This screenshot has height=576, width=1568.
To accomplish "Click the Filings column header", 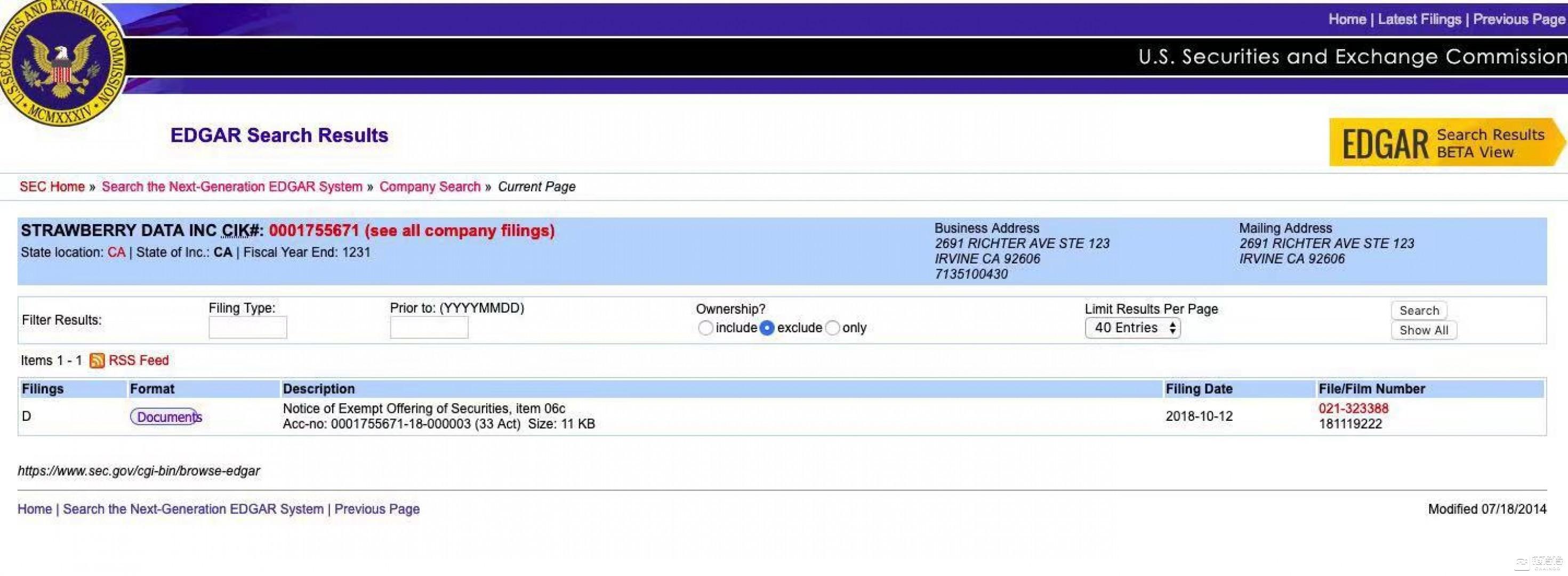I will click(x=43, y=389).
